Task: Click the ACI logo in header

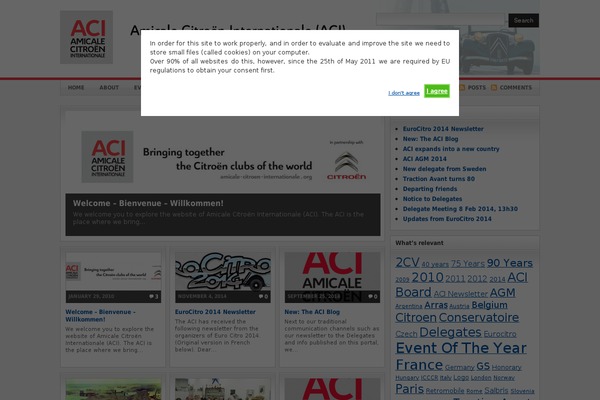Action: click(86, 37)
